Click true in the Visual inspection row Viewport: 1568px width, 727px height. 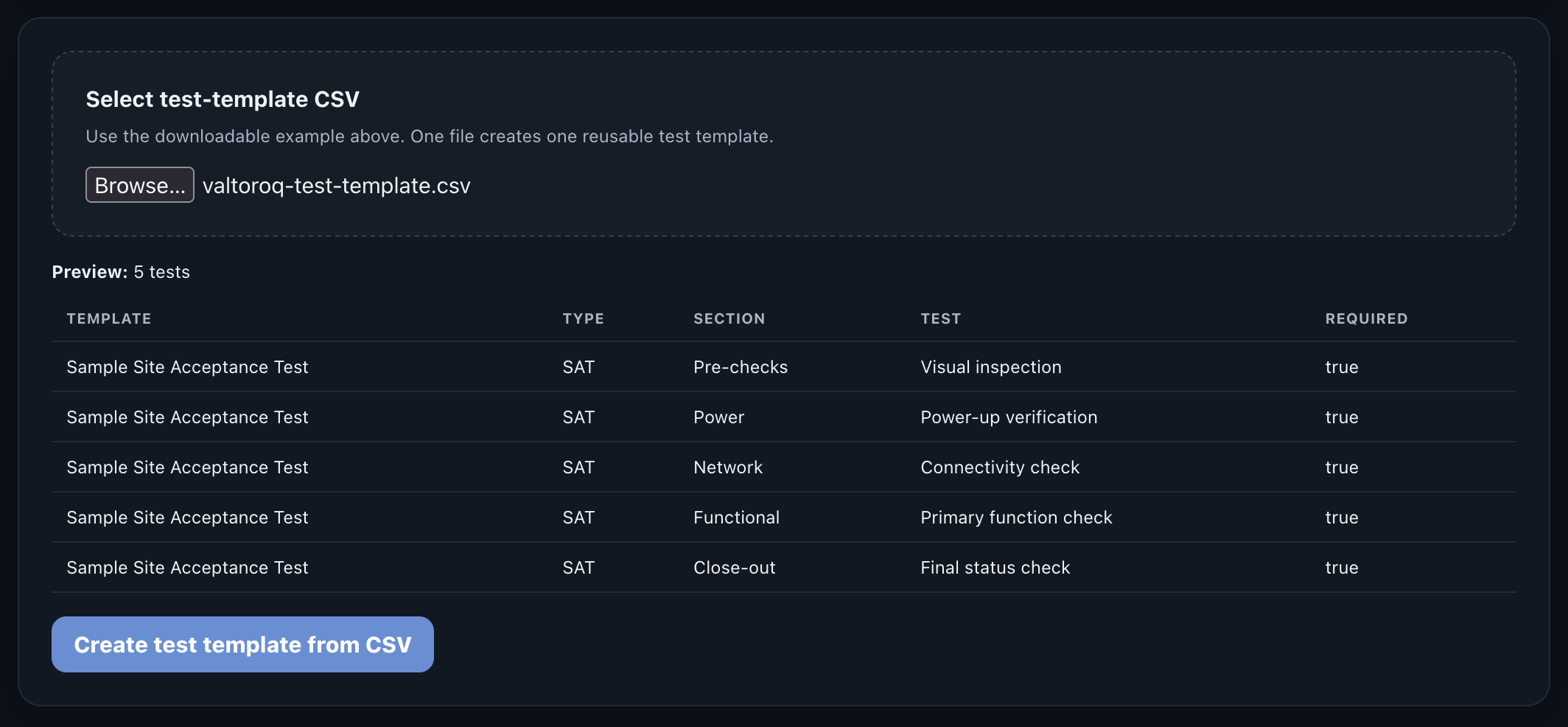1342,367
